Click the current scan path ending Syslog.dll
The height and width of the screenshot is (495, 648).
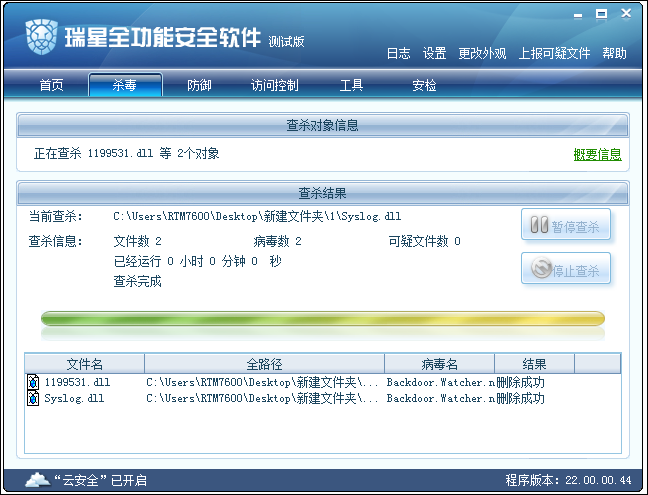click(257, 217)
